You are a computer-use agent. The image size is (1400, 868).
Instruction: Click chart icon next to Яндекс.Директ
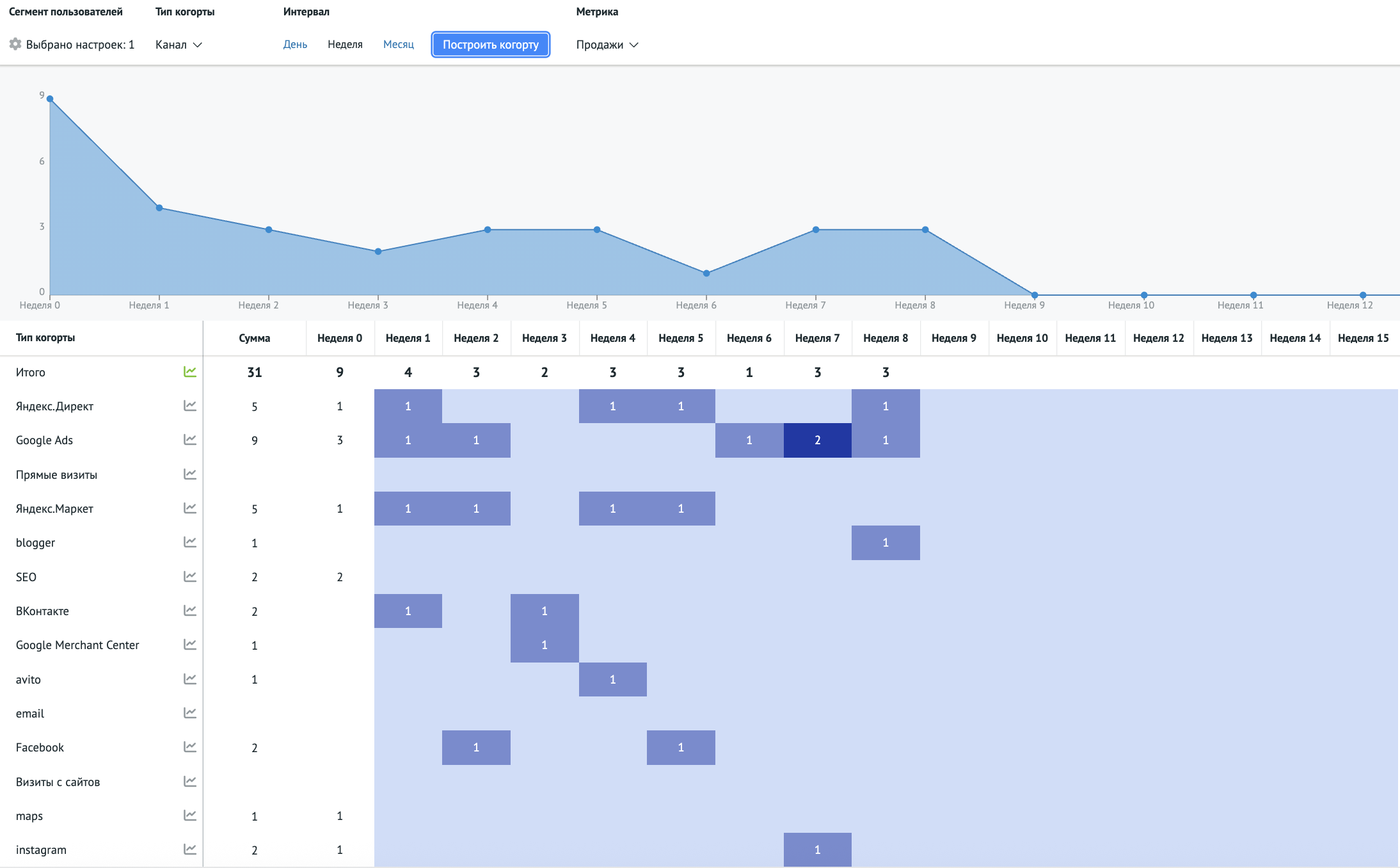[190, 406]
